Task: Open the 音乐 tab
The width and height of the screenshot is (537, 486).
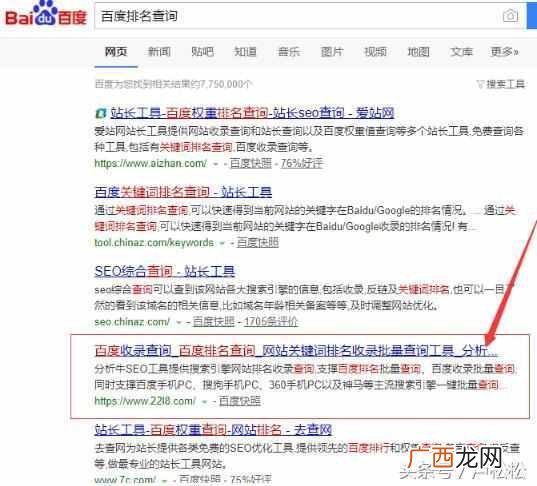Action: pyautogui.click(x=289, y=52)
